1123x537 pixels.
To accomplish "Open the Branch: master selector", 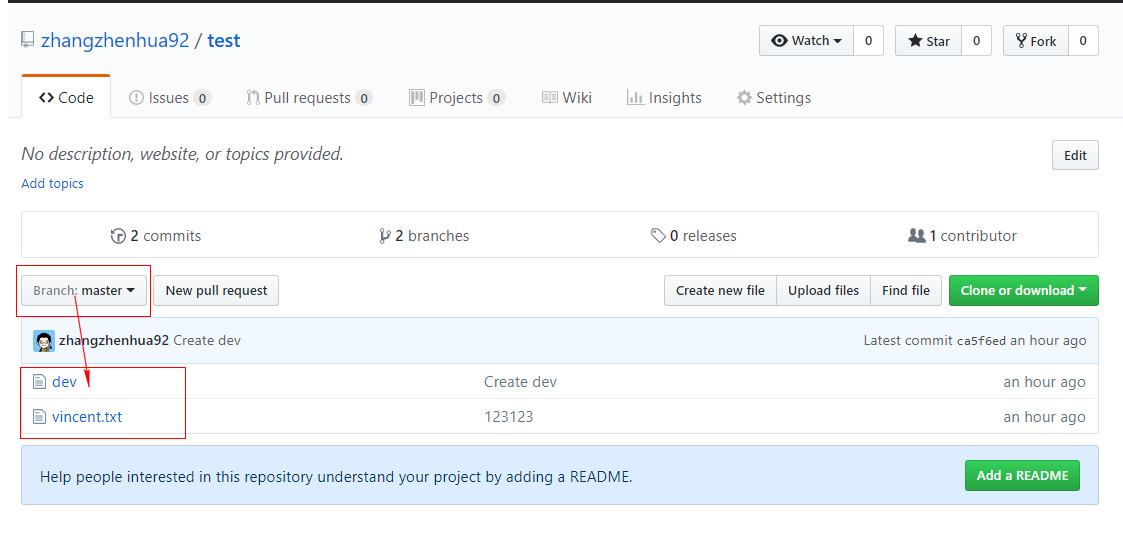I will 84,291.
